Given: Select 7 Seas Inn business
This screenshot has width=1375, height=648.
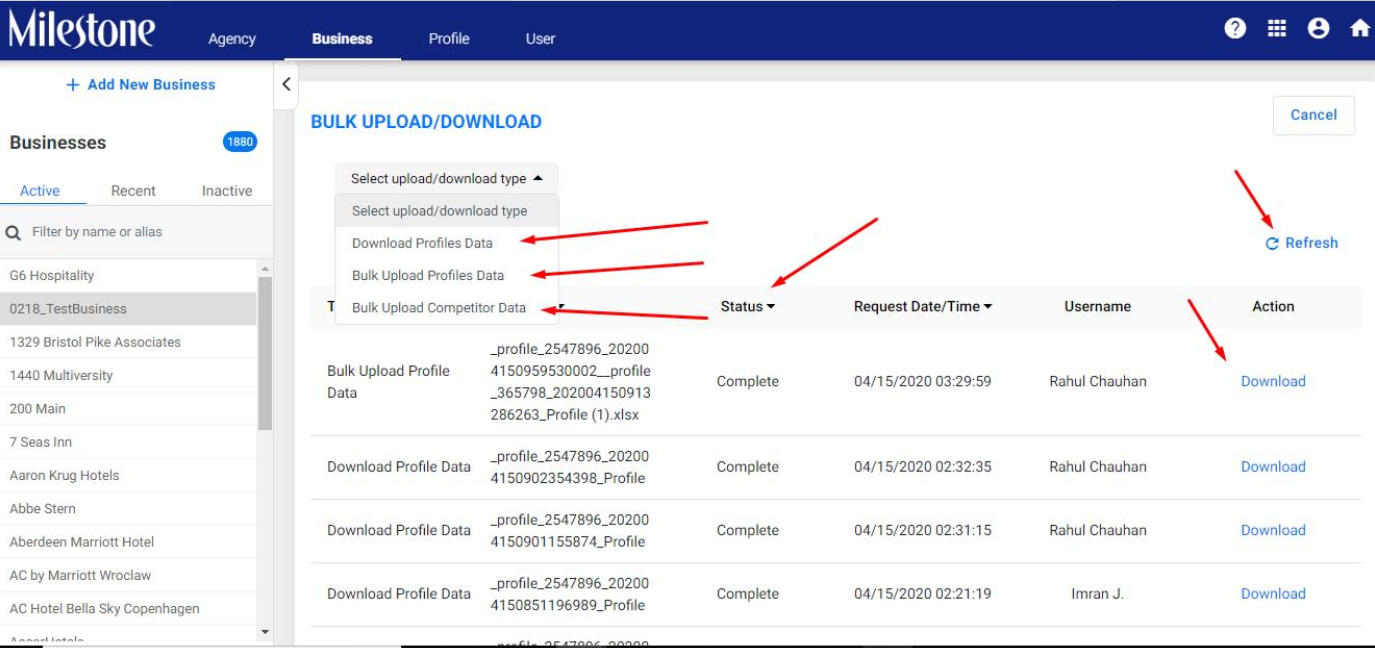Looking at the screenshot, I should click(129, 442).
